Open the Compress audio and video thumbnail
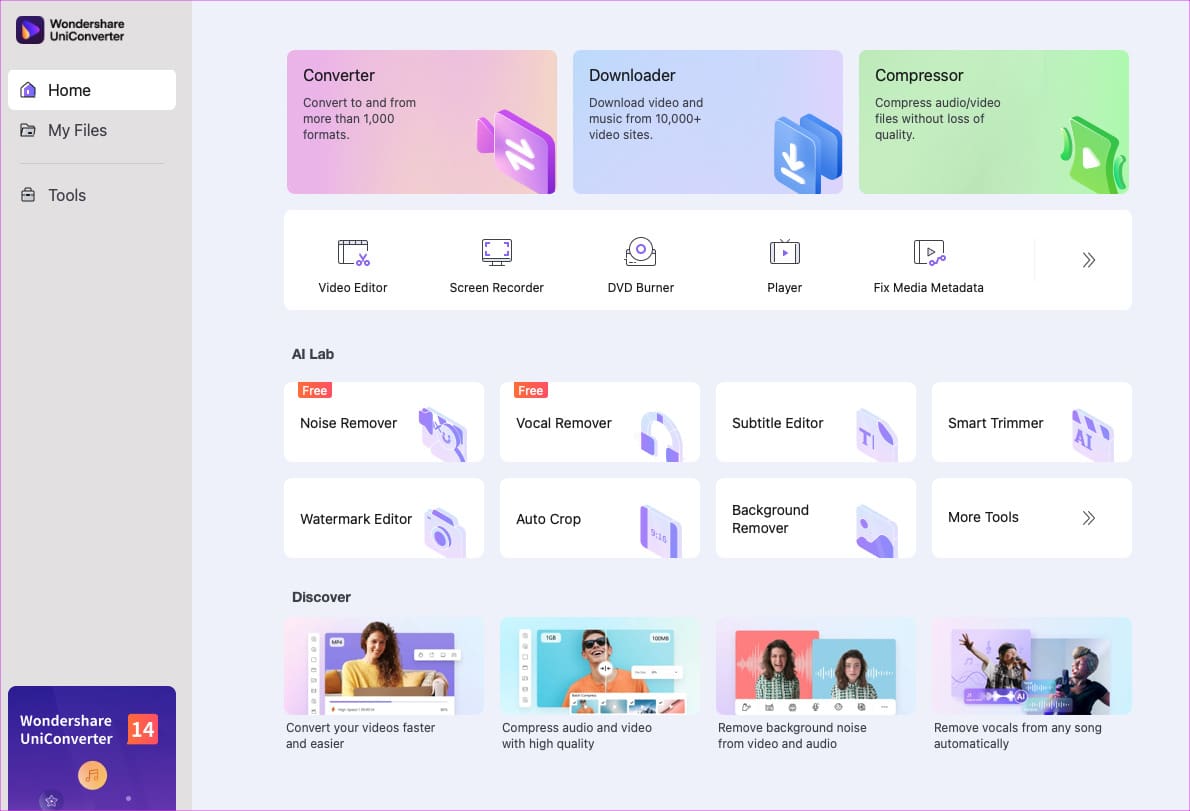 click(600, 666)
